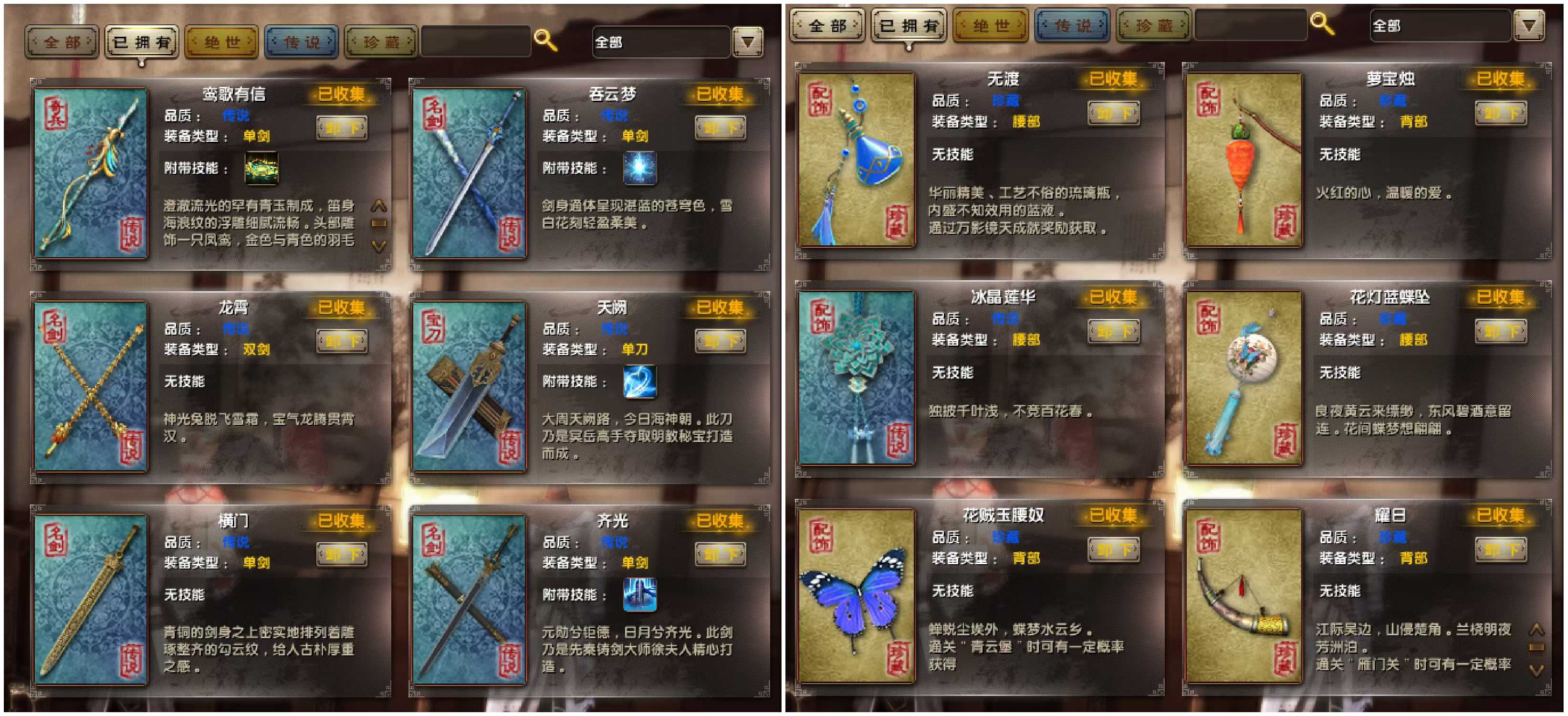Click the 鸾歌有信 attached skill icon
The width and height of the screenshot is (1568, 716).
pyautogui.click(x=261, y=168)
